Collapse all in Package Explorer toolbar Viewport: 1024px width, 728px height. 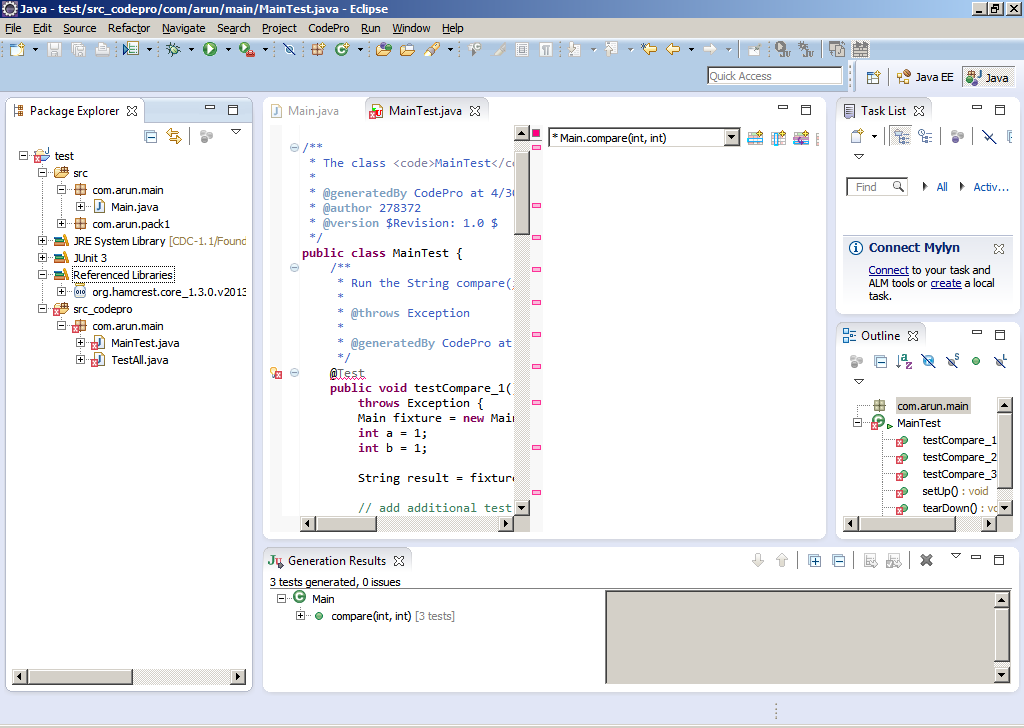tap(151, 136)
